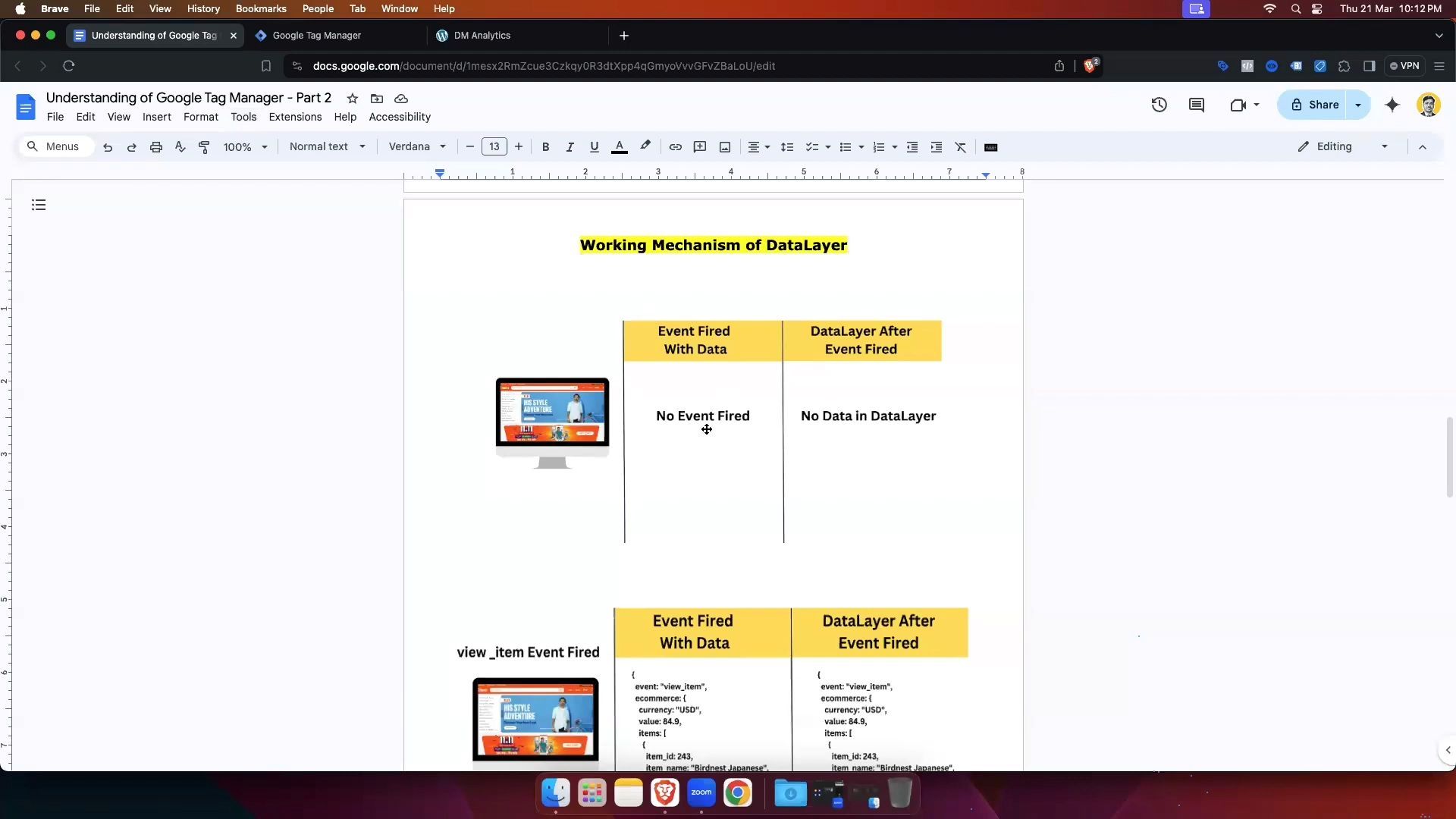Open the Verdana font dropdown
The image size is (1456, 819).
click(417, 147)
